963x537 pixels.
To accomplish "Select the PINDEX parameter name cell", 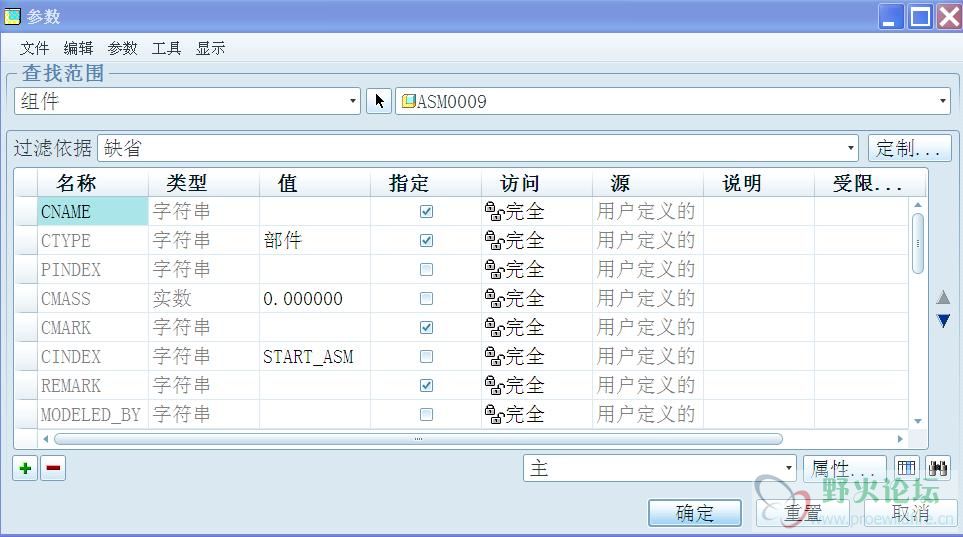I will (93, 269).
